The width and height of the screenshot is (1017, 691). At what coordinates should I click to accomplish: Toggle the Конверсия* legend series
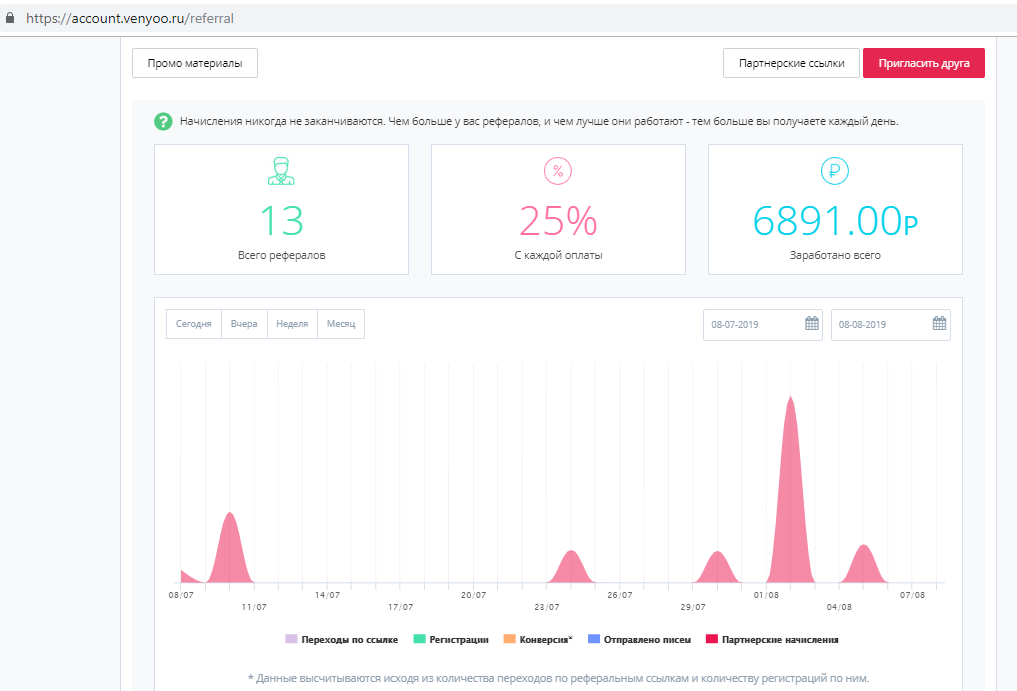point(538,640)
